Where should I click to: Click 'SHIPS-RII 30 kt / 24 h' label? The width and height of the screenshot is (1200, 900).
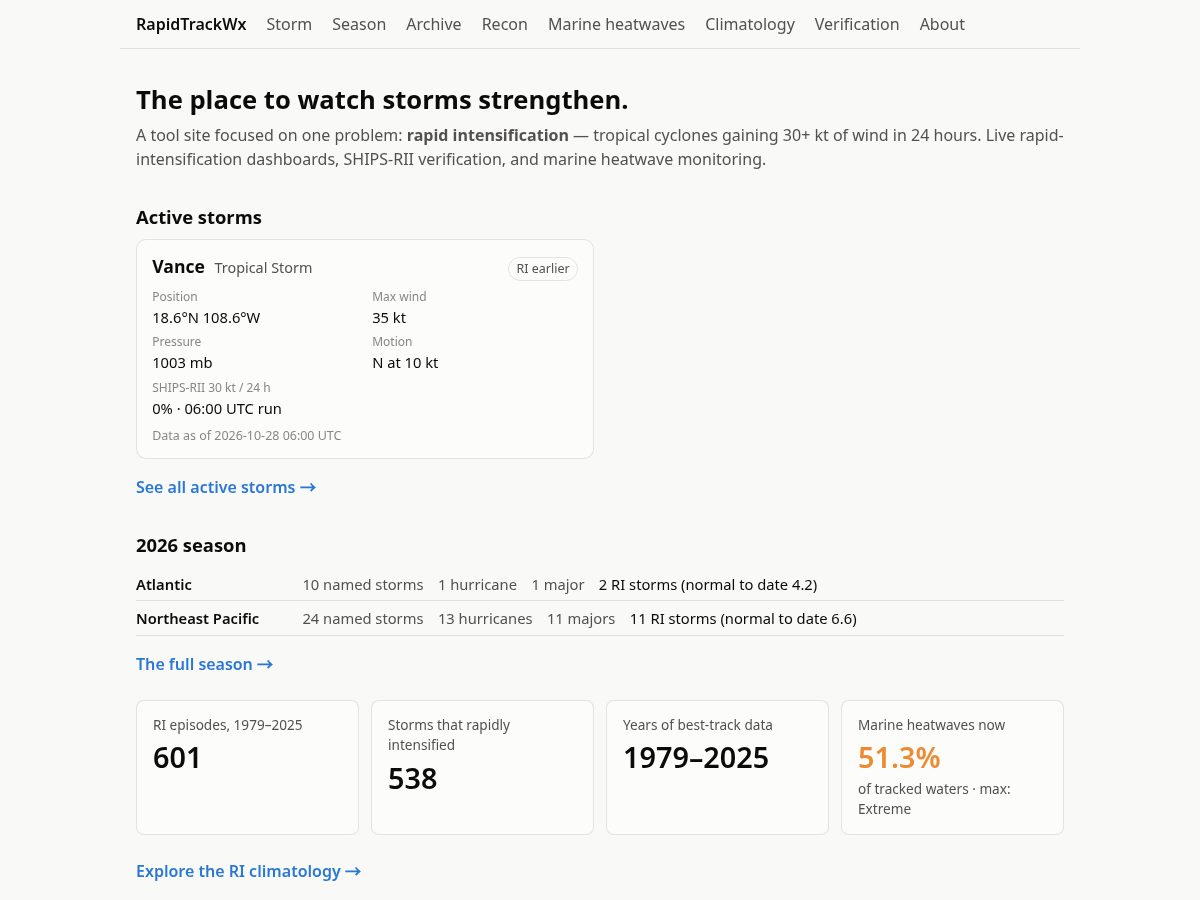coord(211,388)
